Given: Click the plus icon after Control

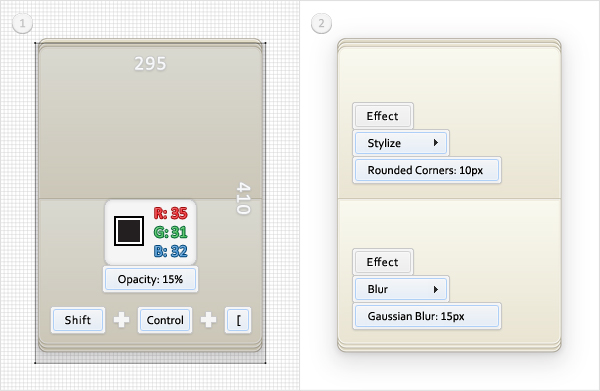Looking at the screenshot, I should click(x=209, y=320).
